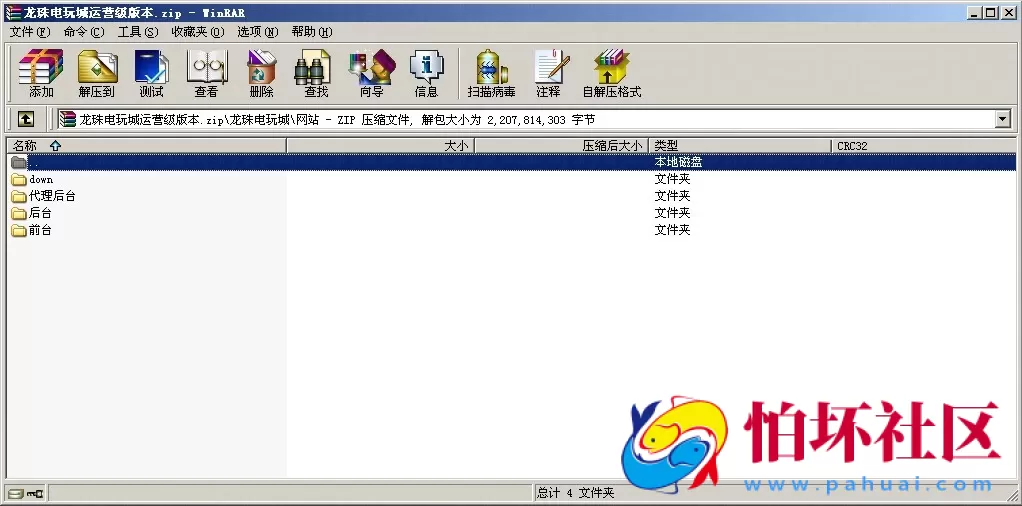1022x506 pixels.
Task: Click the Add (添加) toolbar icon
Action: (x=41, y=72)
